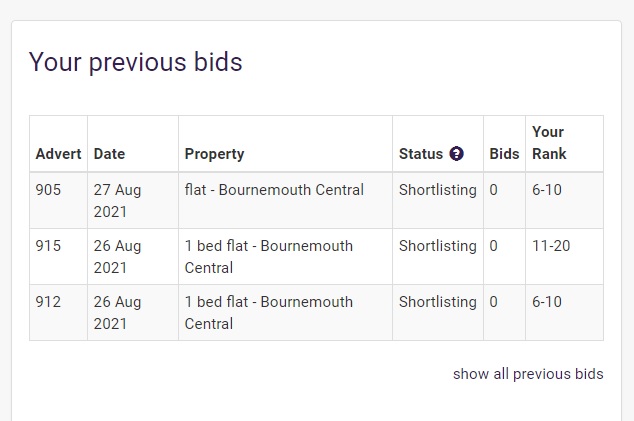Click the Your Rank column header
This screenshot has height=421, width=634.
[x=549, y=143]
